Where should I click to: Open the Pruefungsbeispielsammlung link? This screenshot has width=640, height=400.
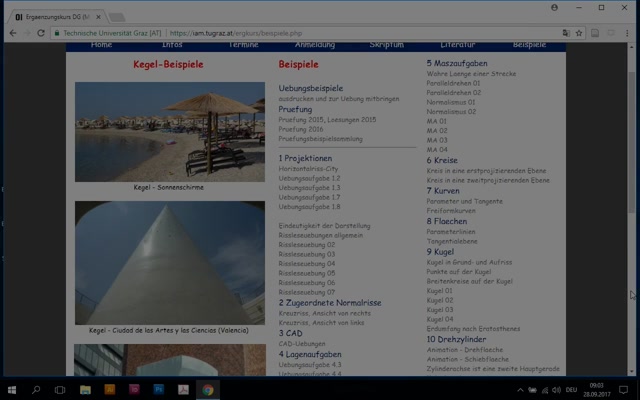[x=322, y=139]
